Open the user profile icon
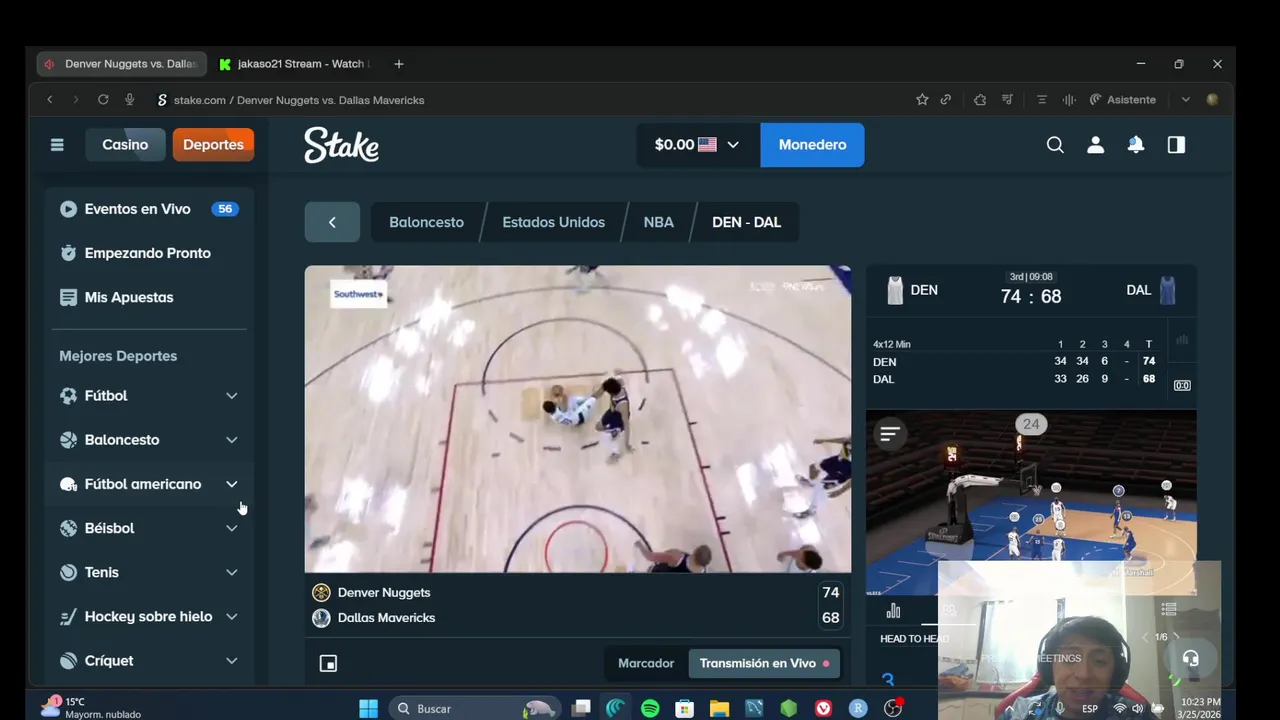1280x720 pixels. [x=1095, y=145]
